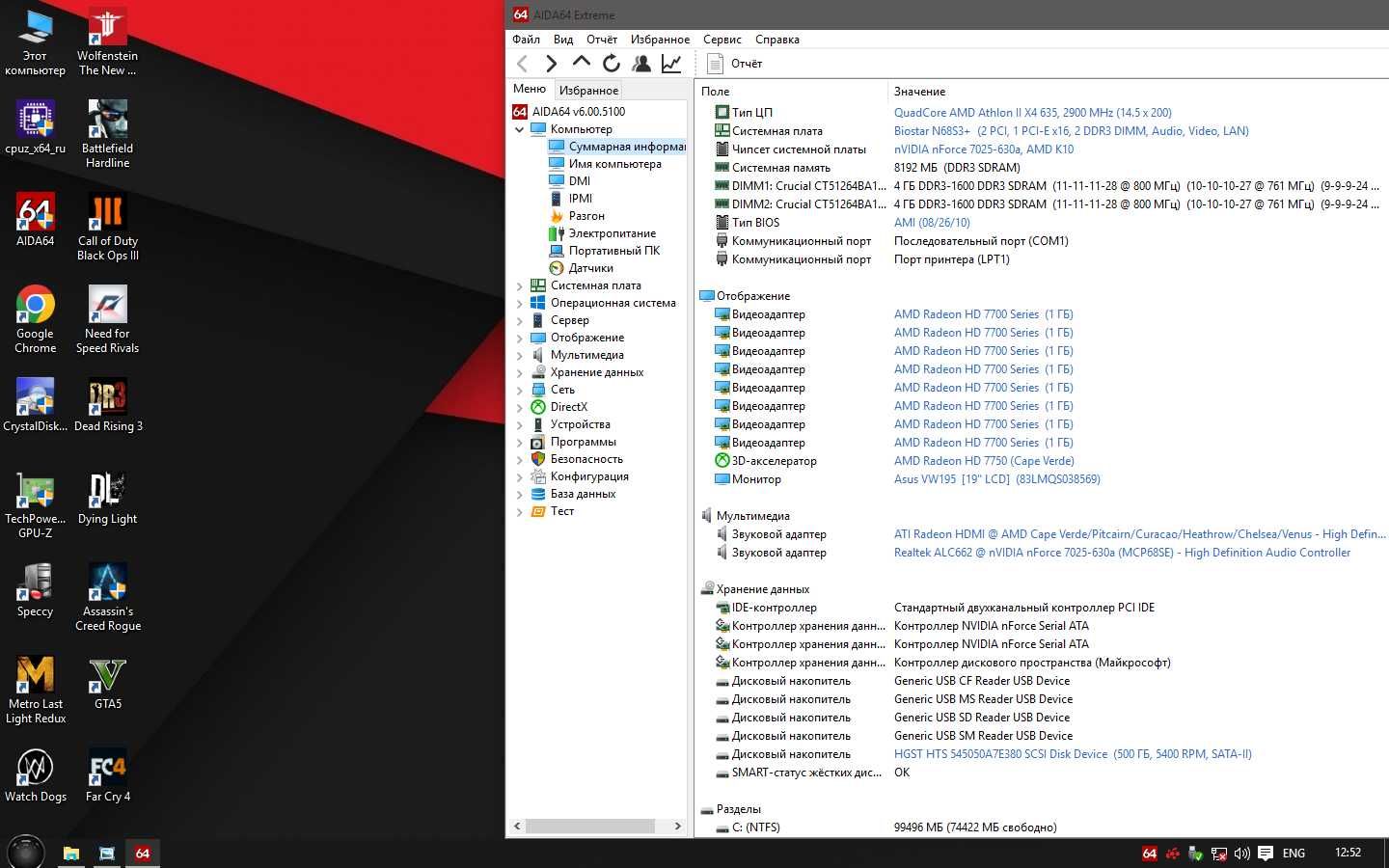This screenshot has width=1389, height=868.
Task: Expand the Отображение tree node
Action: [x=520, y=338]
